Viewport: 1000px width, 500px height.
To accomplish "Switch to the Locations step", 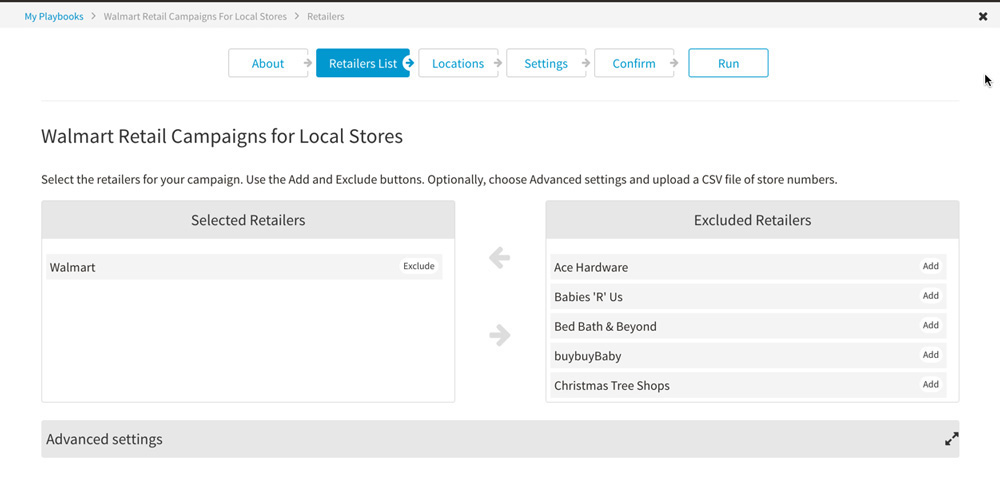I will tap(458, 63).
